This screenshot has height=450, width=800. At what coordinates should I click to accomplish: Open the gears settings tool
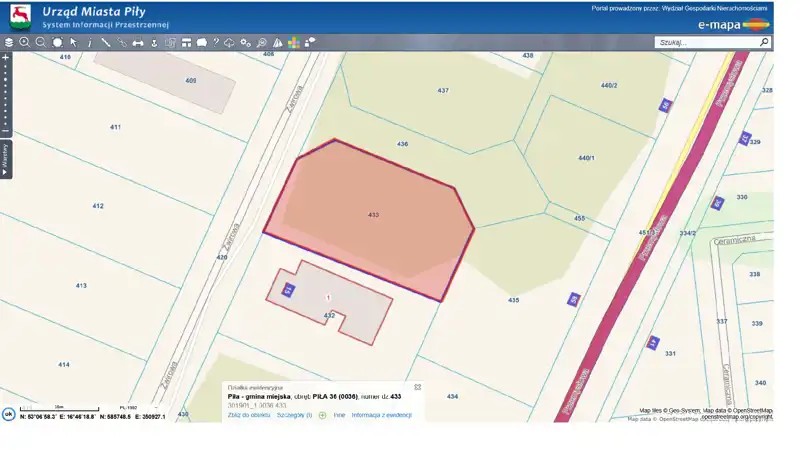coord(245,43)
